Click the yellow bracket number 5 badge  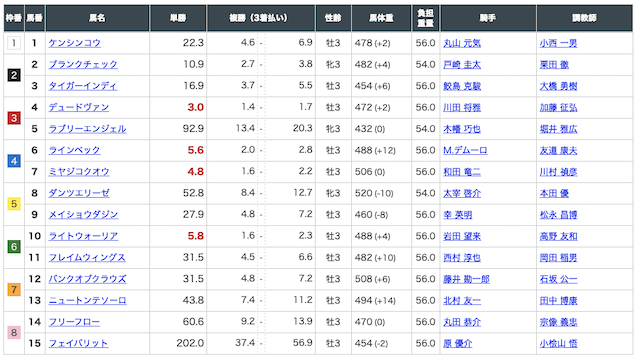pyautogui.click(x=14, y=204)
